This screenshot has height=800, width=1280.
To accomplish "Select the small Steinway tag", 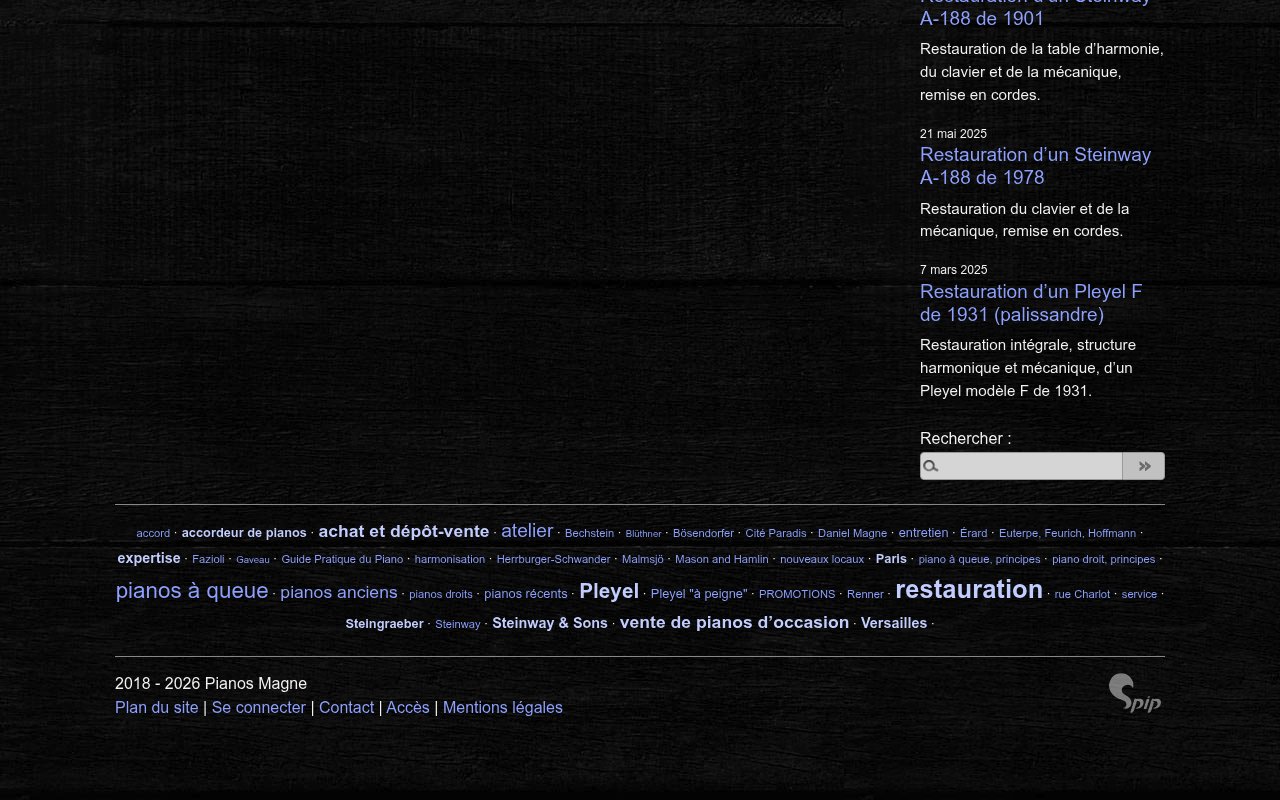I will 458,624.
